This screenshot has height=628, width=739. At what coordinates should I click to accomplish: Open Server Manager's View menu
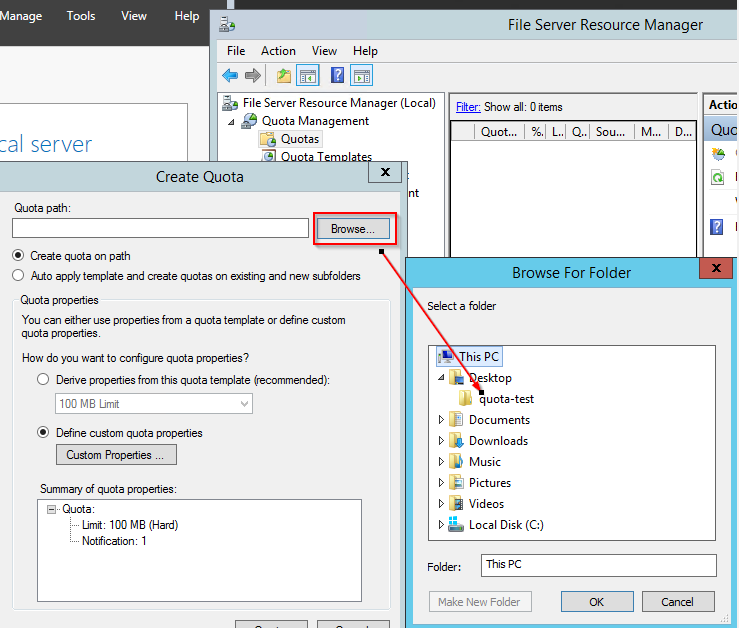pos(134,16)
